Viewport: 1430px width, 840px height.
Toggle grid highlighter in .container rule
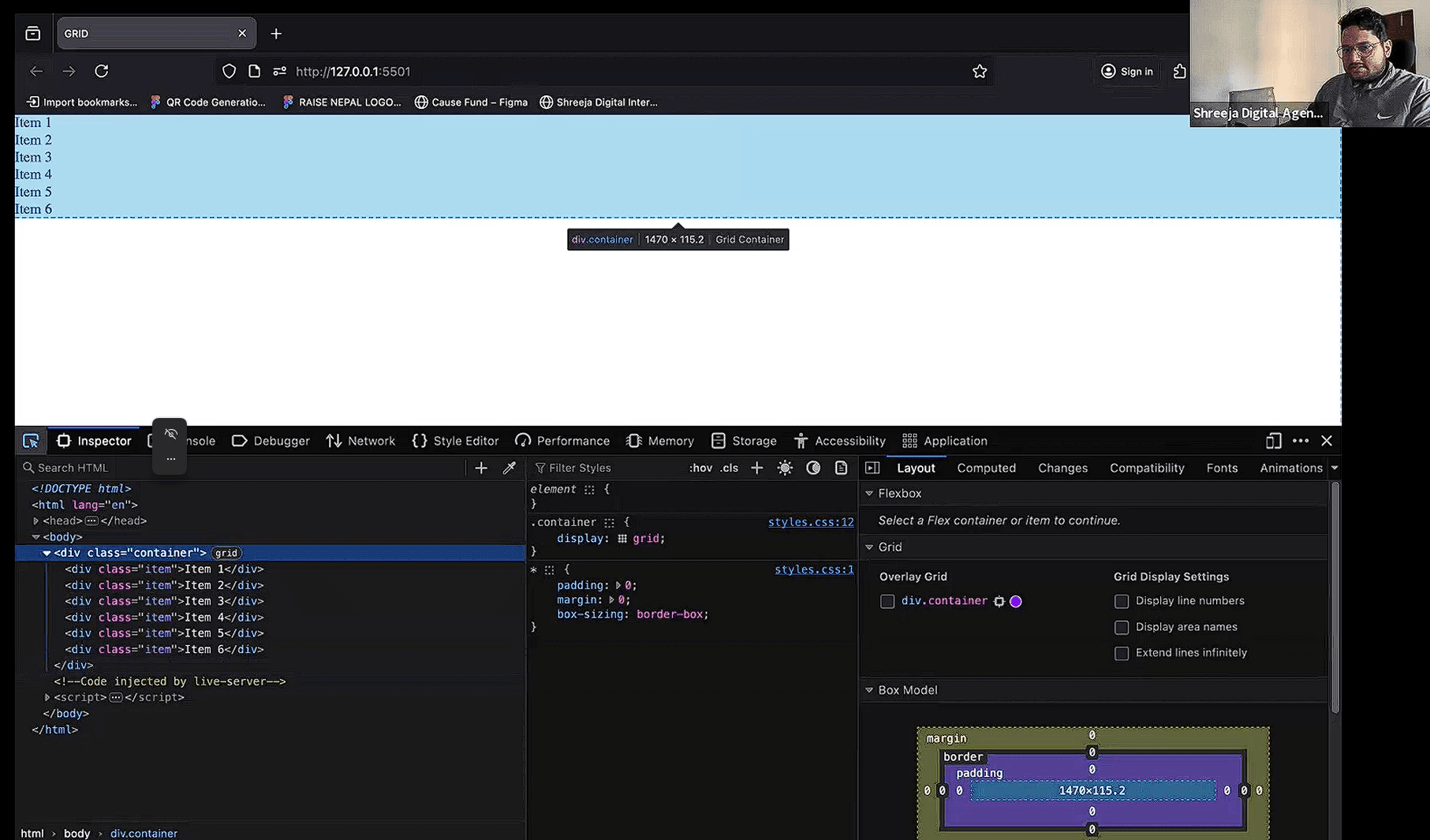(622, 539)
